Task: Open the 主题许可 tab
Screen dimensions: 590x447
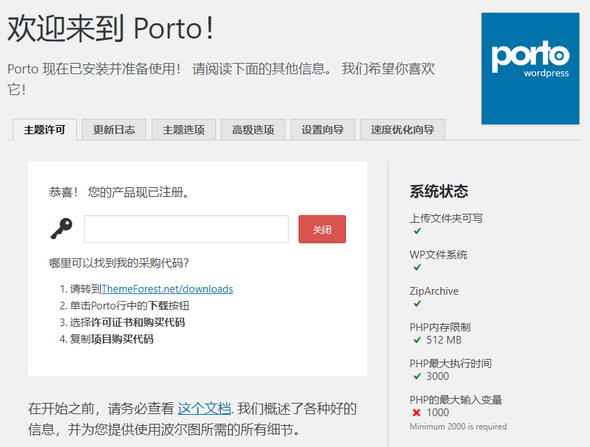Action: coord(45,130)
